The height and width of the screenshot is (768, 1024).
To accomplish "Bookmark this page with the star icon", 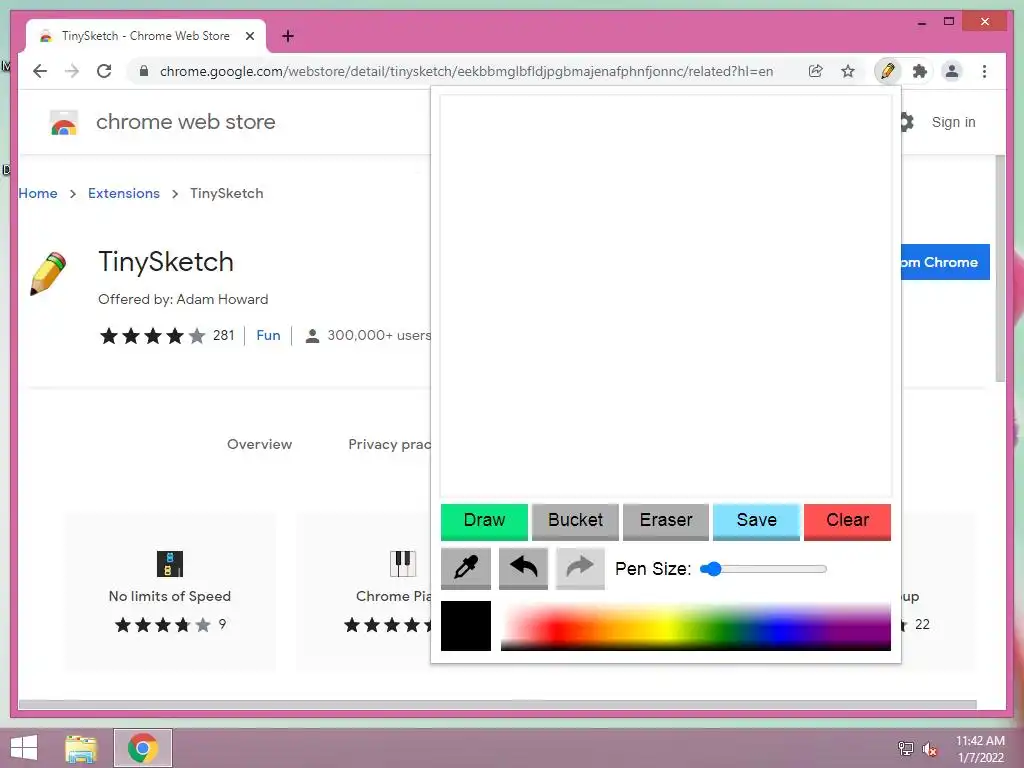I will 848,71.
